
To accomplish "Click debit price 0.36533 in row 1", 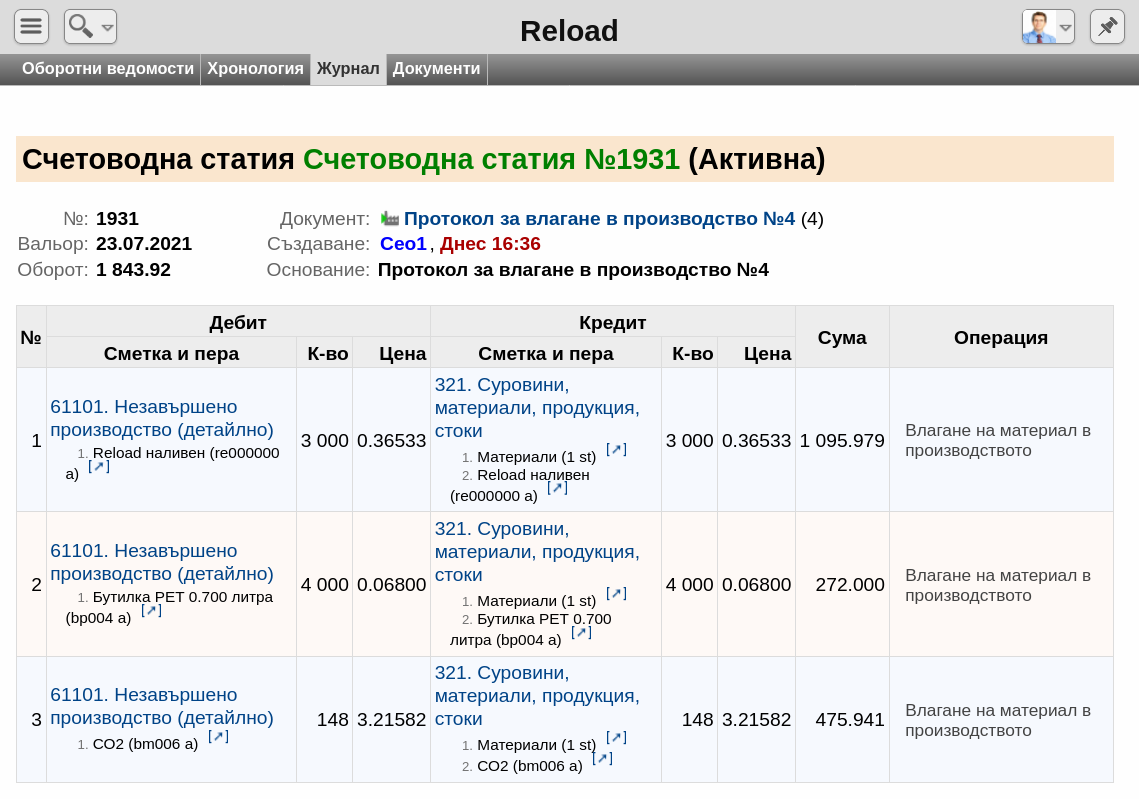I will click(x=392, y=441).
